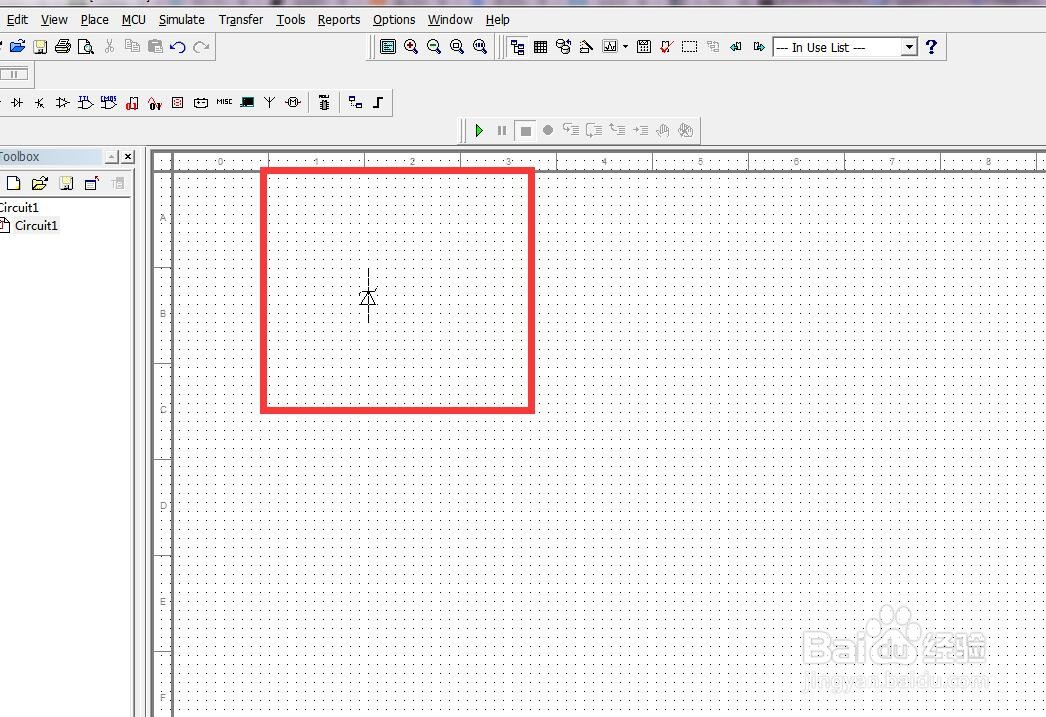
Task: Select the zener diode on the canvas
Action: (x=368, y=296)
